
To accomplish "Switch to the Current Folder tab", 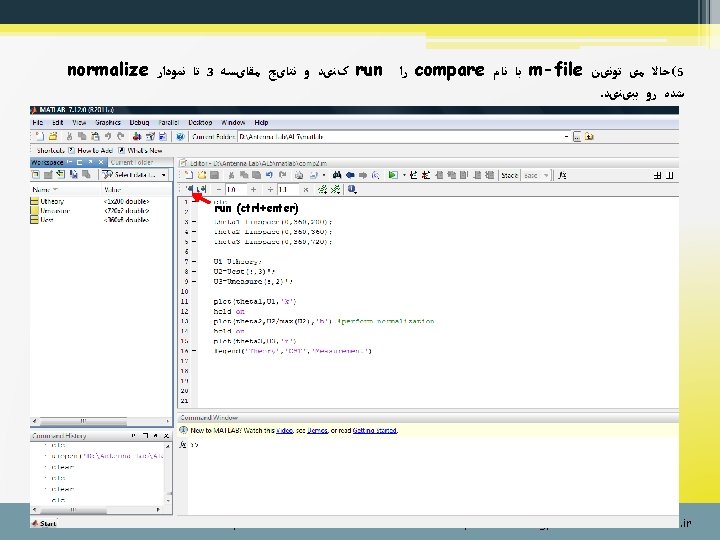I will tap(132, 162).
